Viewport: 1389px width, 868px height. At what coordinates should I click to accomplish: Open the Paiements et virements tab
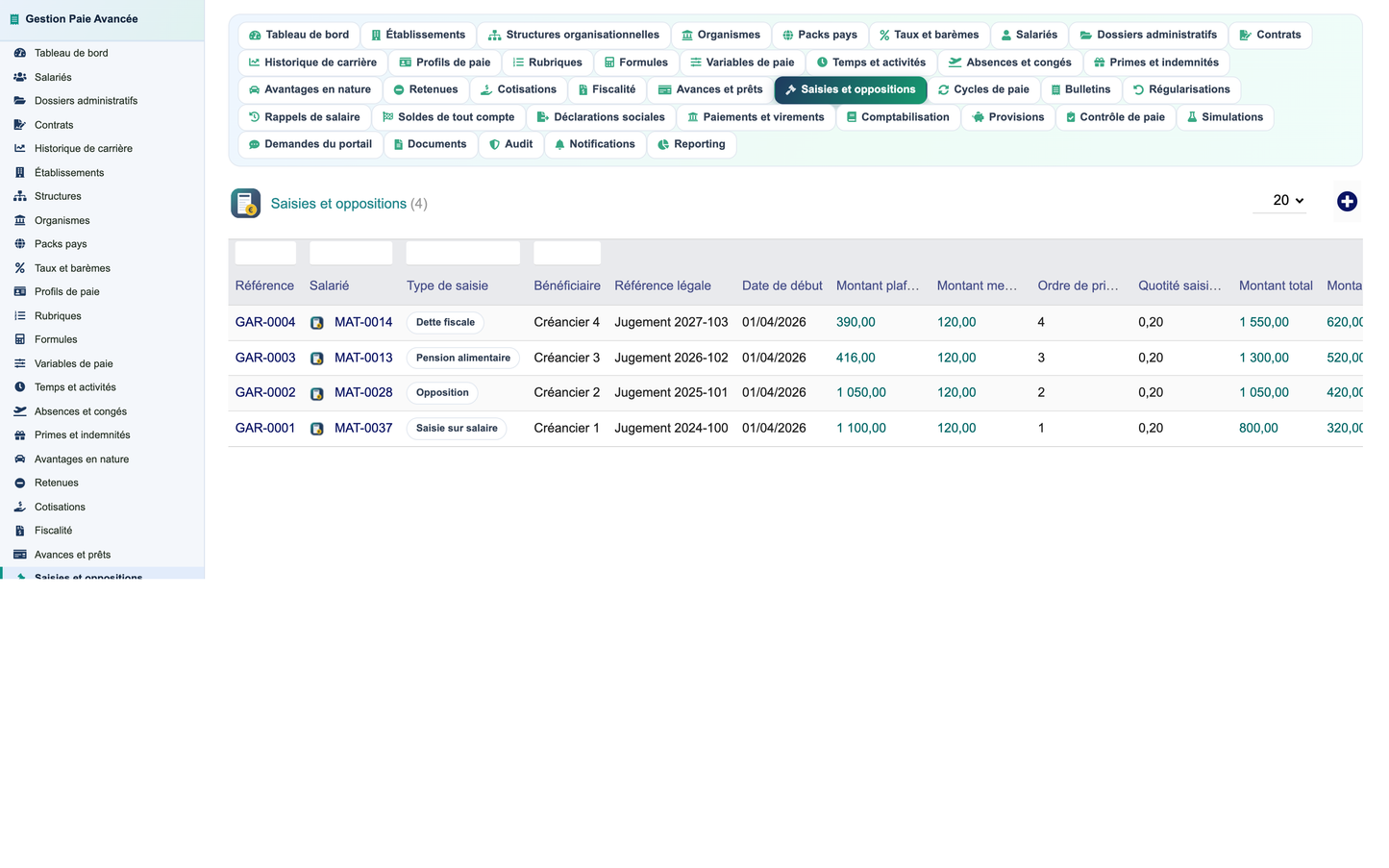756,117
